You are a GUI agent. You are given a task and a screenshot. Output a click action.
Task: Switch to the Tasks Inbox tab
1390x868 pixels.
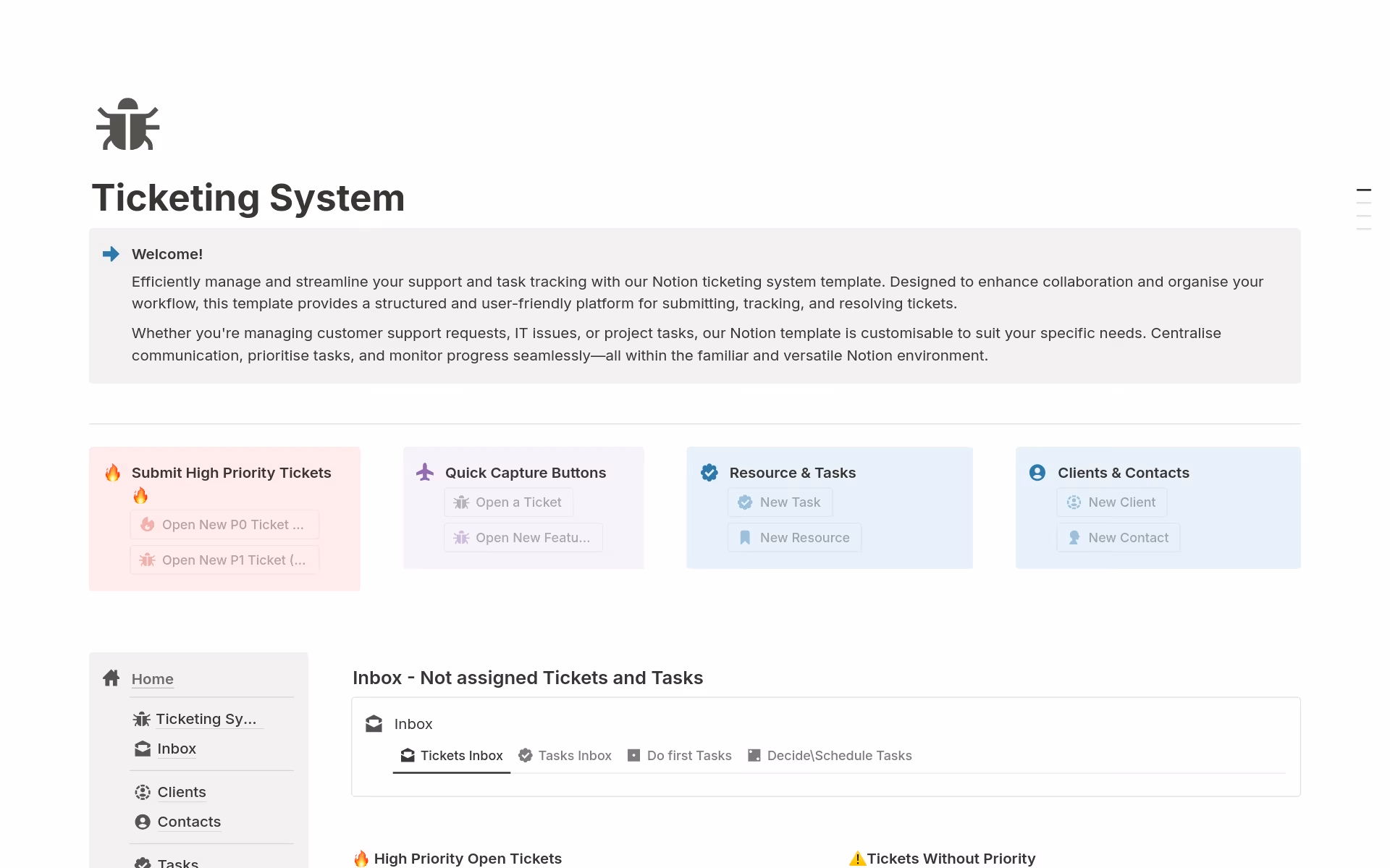click(565, 756)
